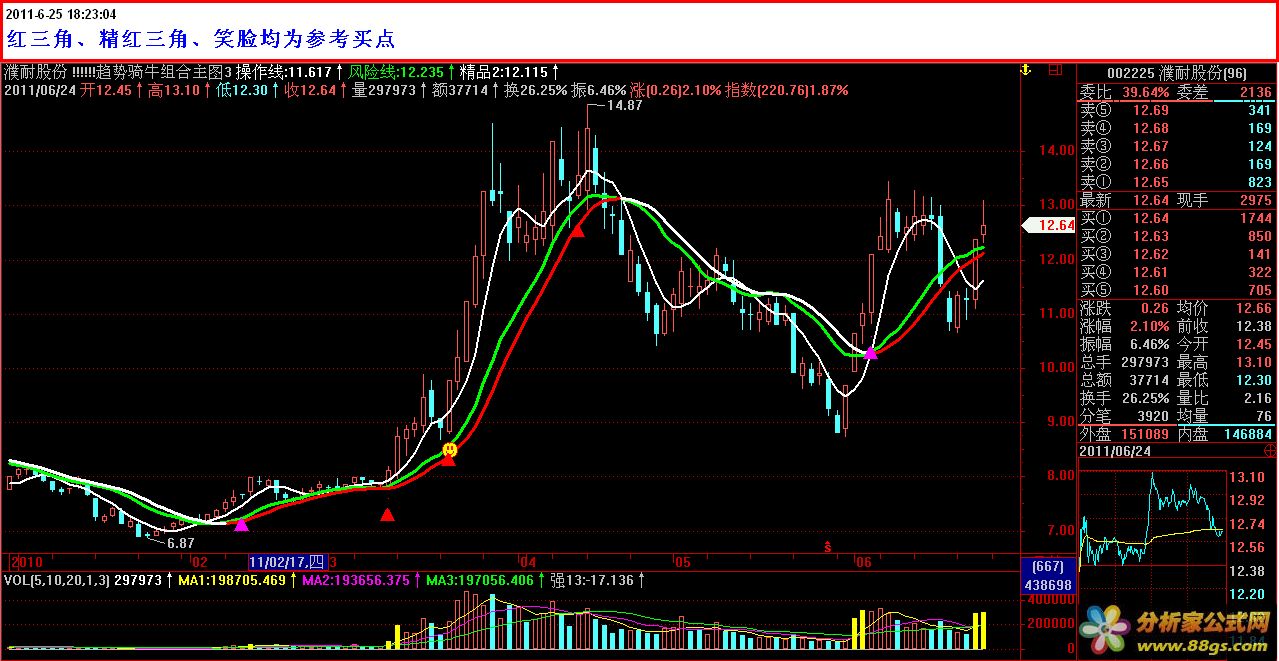Click the 均价 12.66 value
This screenshot has width=1279, height=661.
[x=1252, y=308]
